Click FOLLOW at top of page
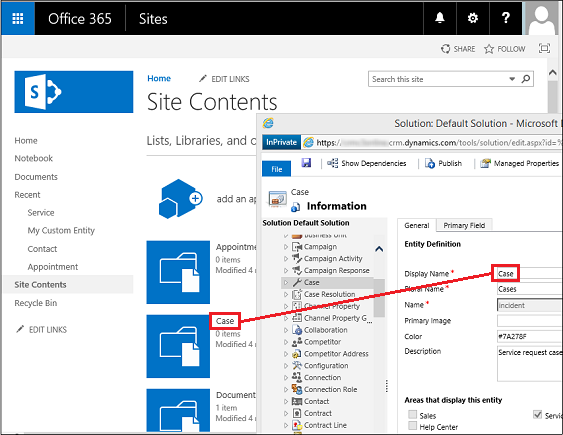Image resolution: width=563 pixels, height=435 pixels. coord(505,48)
